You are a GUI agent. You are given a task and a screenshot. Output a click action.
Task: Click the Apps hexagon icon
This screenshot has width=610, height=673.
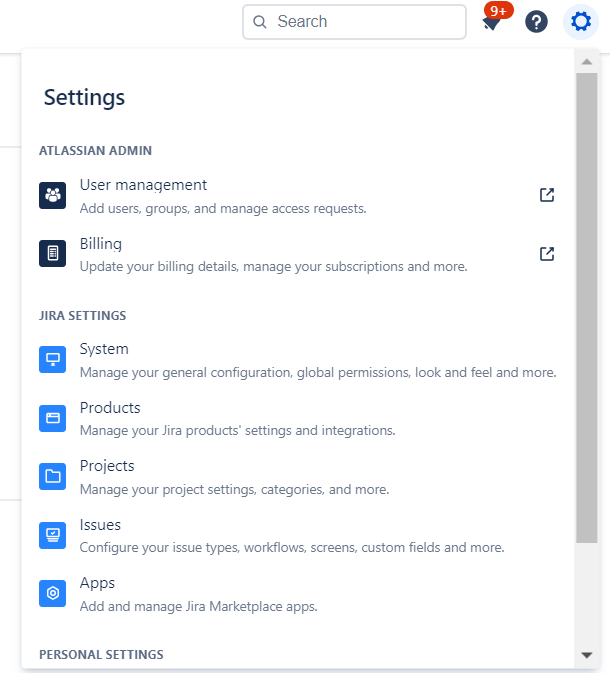(52, 593)
